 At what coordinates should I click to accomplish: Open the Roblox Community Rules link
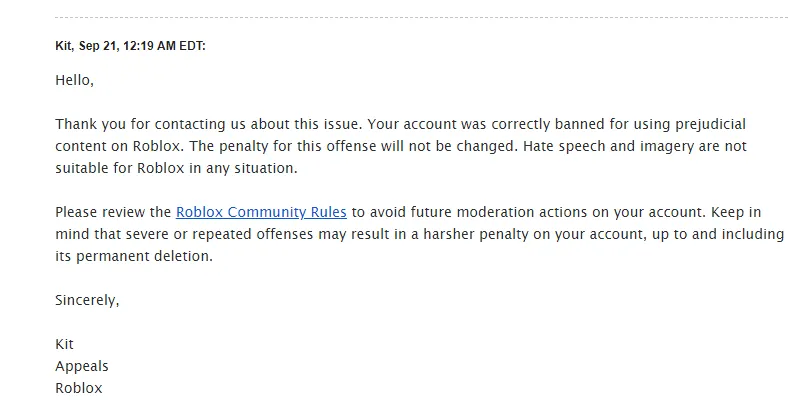pyautogui.click(x=261, y=212)
